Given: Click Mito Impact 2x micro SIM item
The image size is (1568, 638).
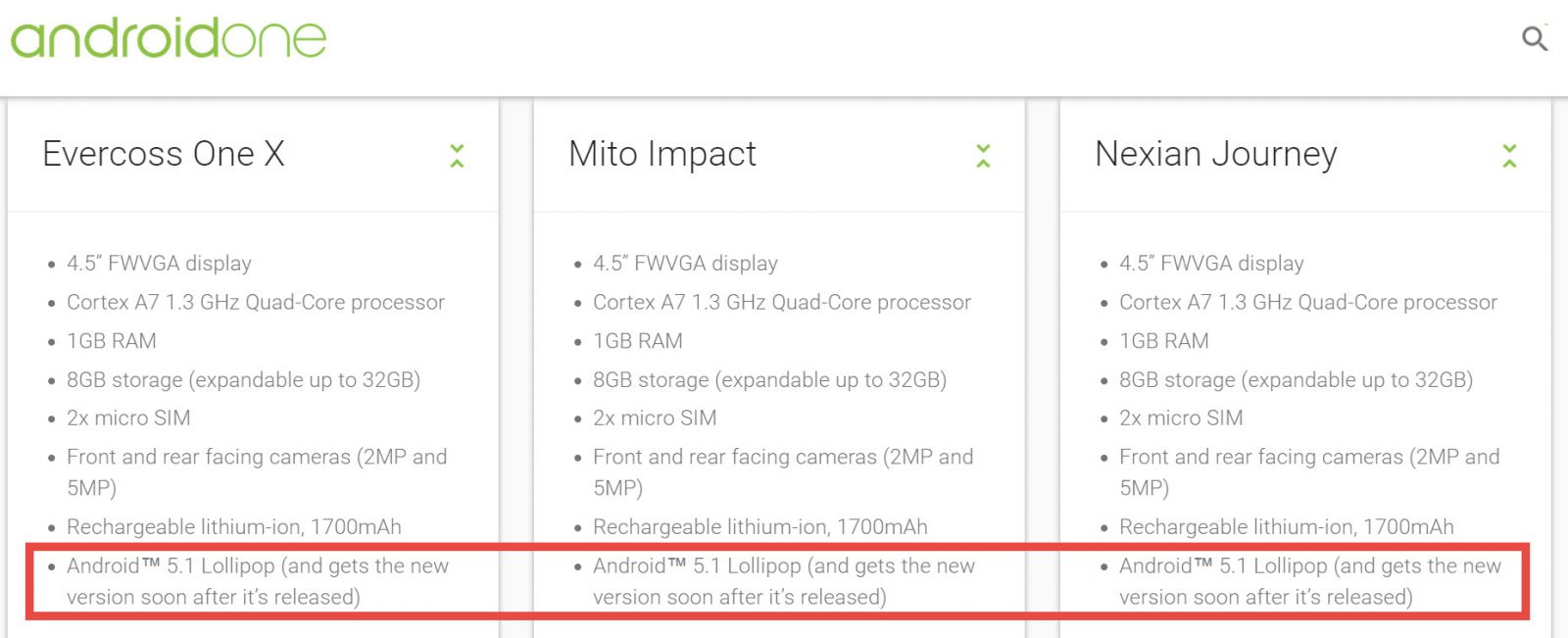Looking at the screenshot, I should point(655,418).
